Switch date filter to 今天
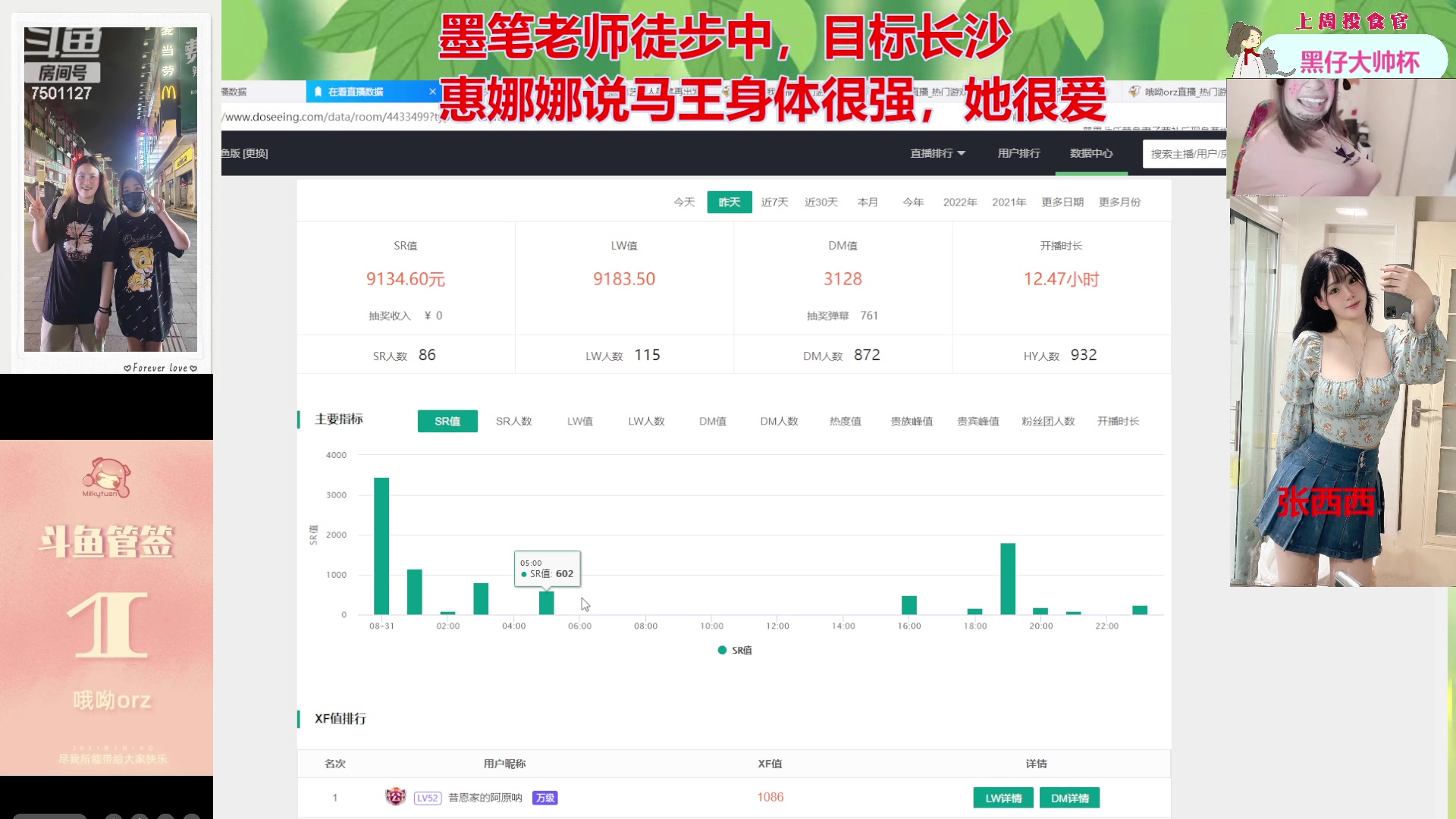The width and height of the screenshot is (1456, 819). tap(683, 202)
